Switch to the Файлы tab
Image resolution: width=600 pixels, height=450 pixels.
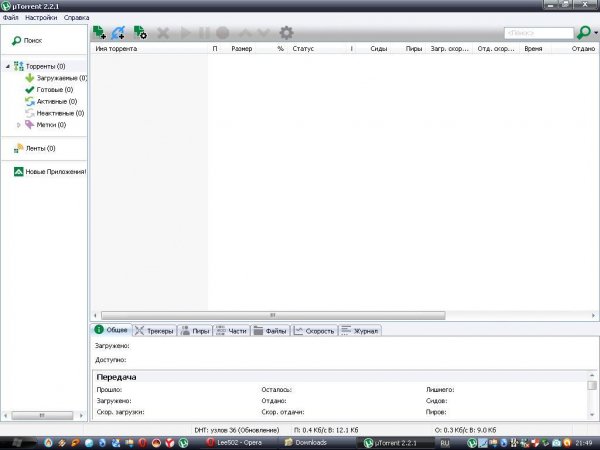(270, 331)
